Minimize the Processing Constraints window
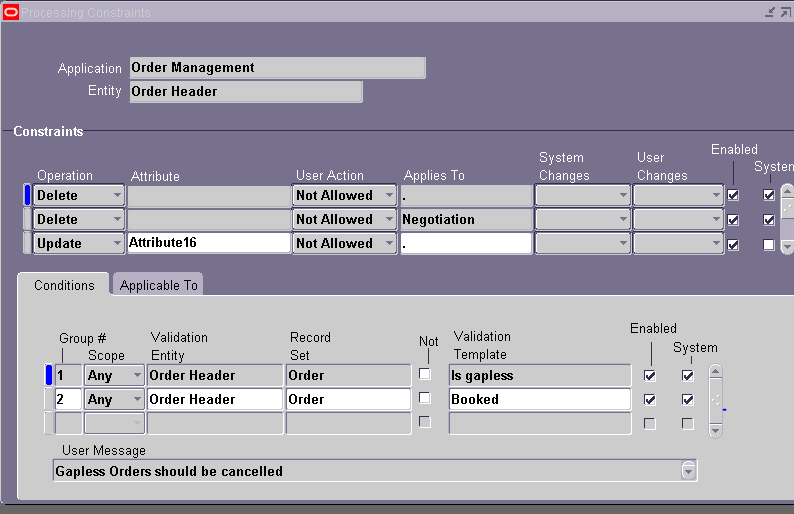 click(x=770, y=12)
